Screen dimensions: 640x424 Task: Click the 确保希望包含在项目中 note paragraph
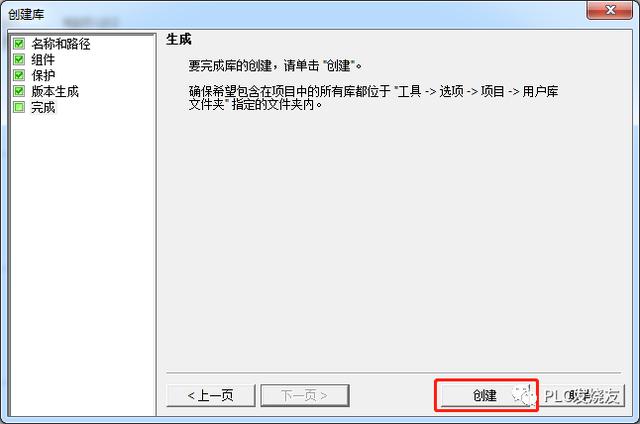pyautogui.click(x=373, y=98)
